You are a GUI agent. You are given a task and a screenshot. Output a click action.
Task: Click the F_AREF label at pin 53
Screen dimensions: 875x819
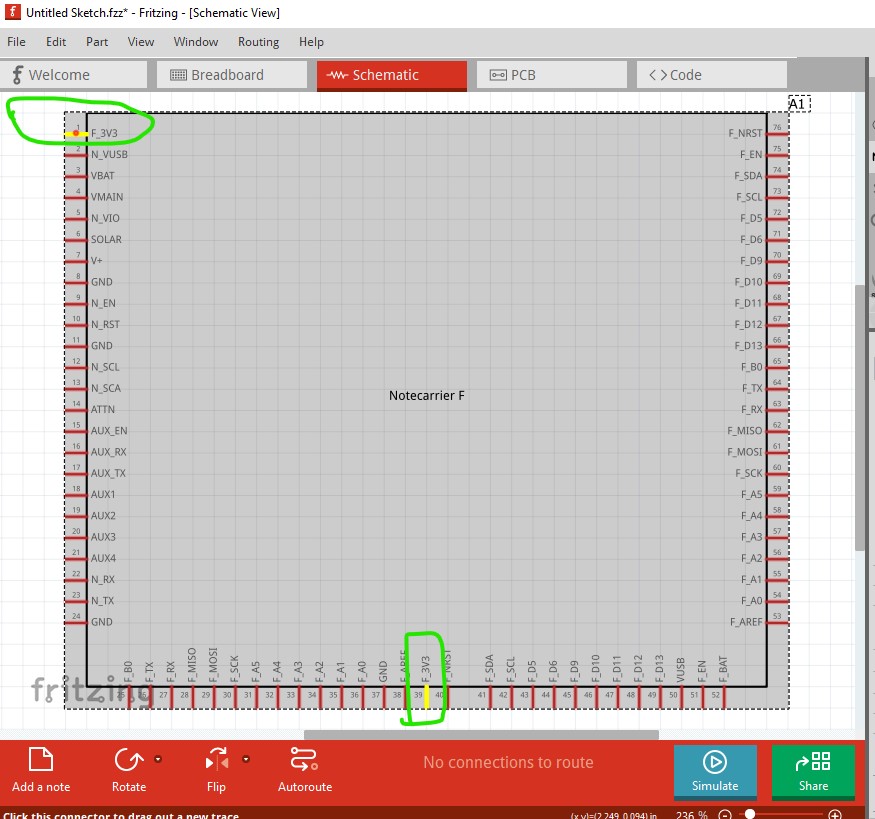(x=746, y=622)
